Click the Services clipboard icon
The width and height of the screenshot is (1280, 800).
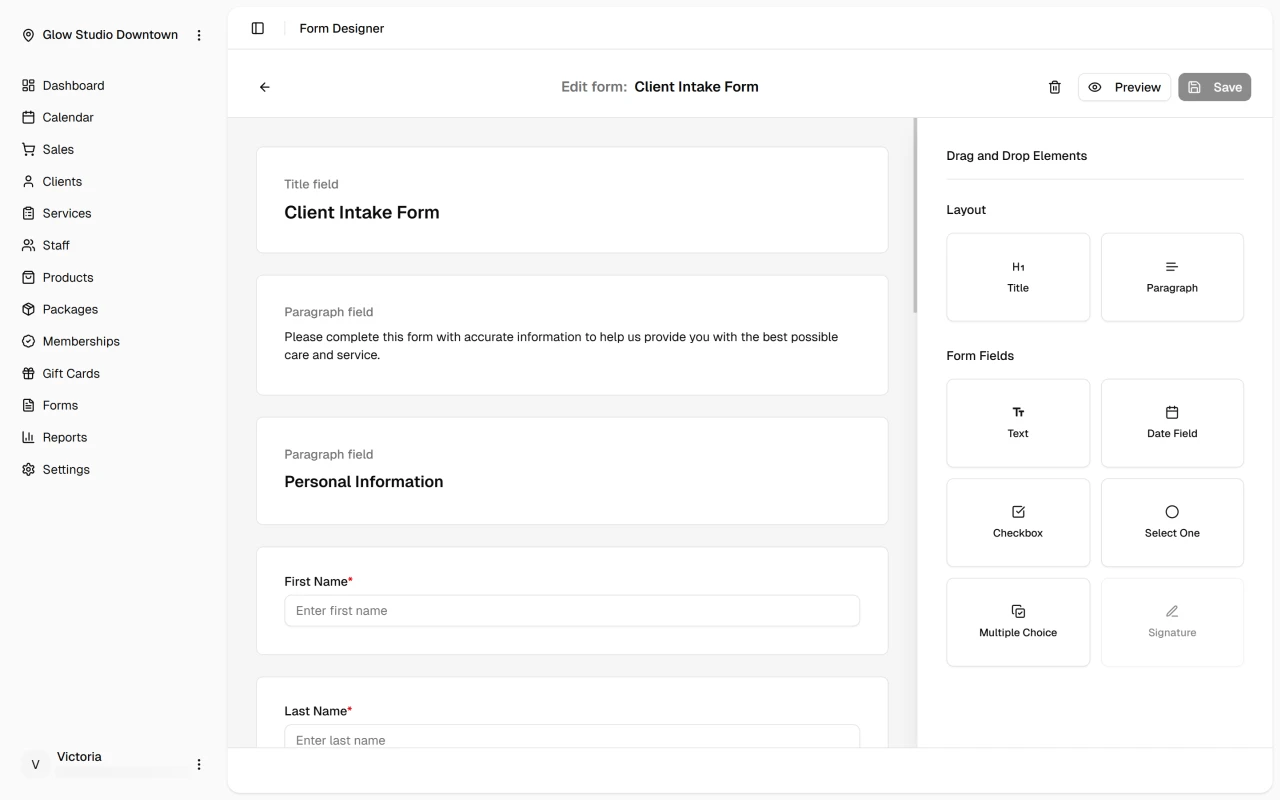(28, 214)
